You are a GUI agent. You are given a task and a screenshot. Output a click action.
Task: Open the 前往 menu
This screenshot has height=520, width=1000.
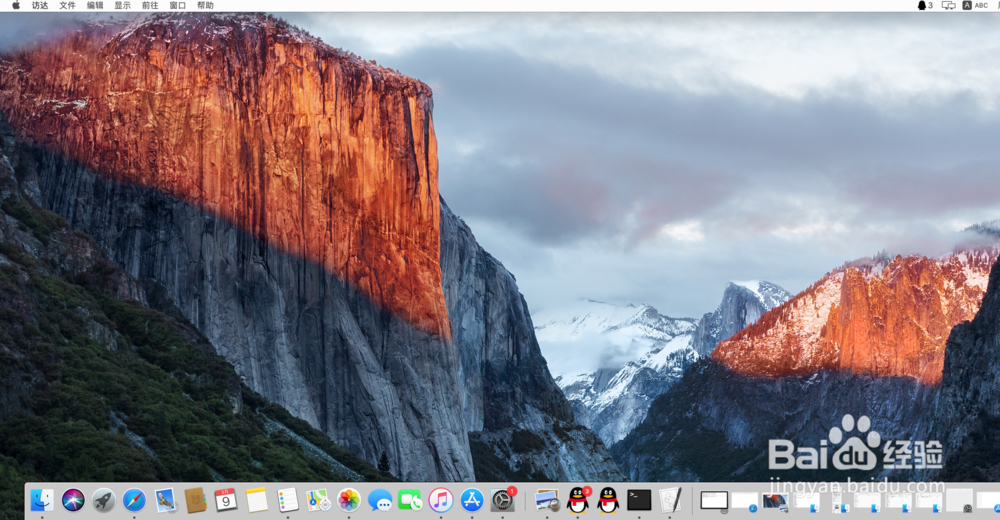[150, 5]
